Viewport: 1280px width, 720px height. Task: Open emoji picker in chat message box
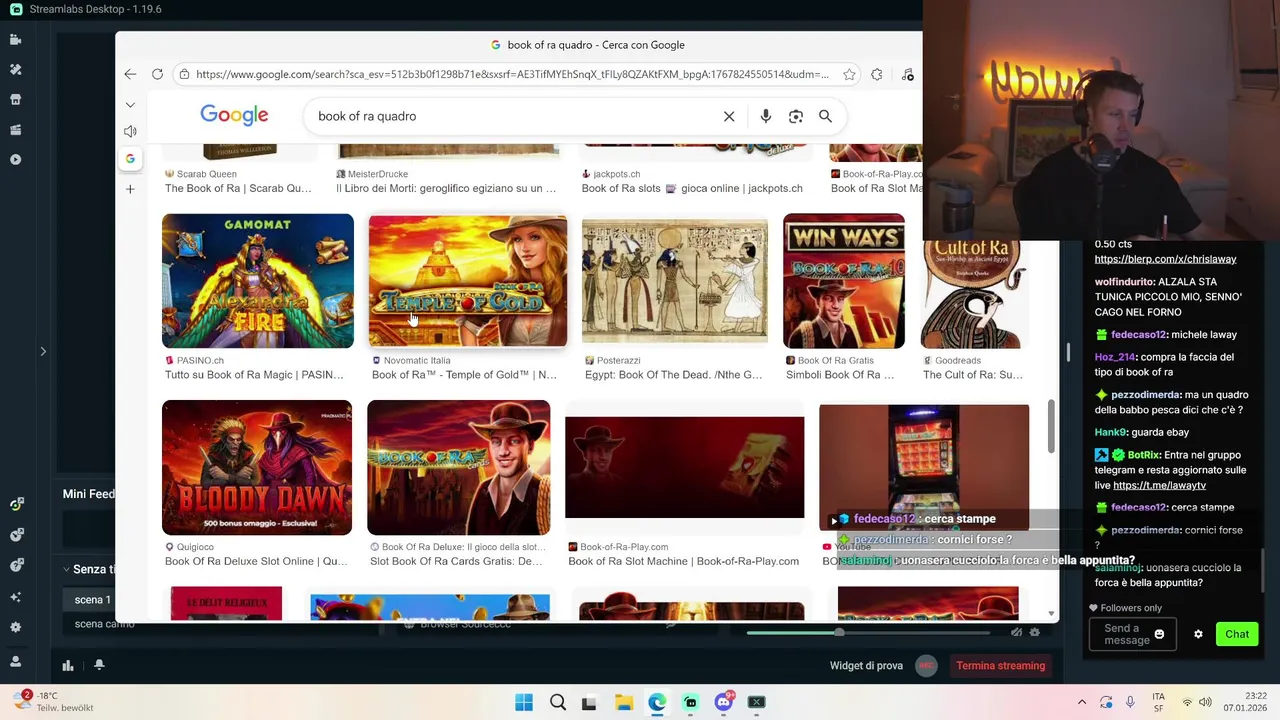tap(1159, 634)
